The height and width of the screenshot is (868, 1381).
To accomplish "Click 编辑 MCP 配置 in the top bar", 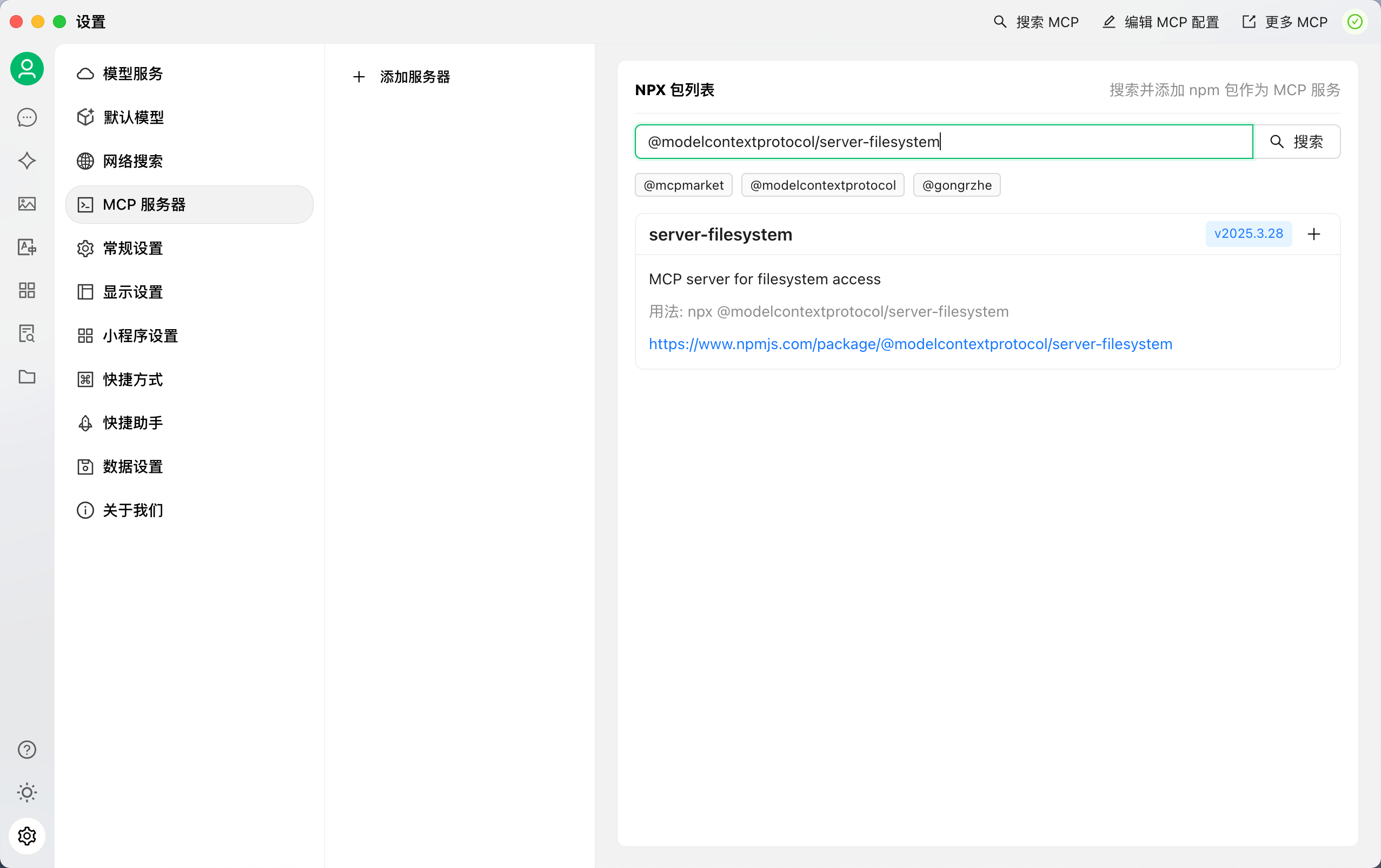I will click(x=1160, y=22).
